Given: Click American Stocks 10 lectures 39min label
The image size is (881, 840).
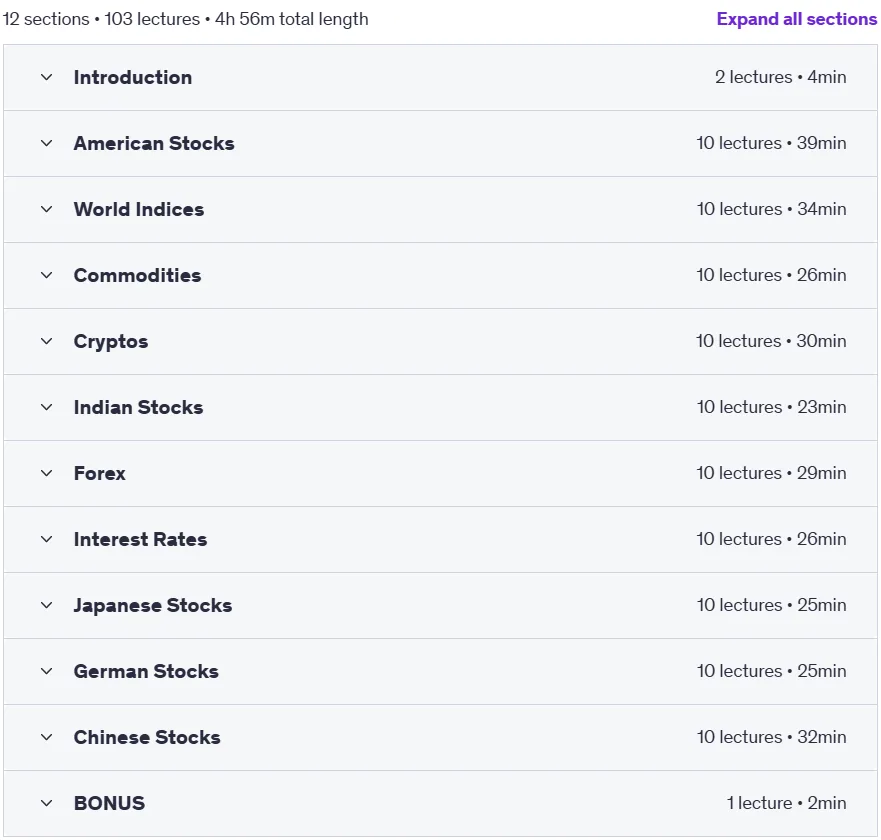Looking at the screenshot, I should [x=771, y=143].
